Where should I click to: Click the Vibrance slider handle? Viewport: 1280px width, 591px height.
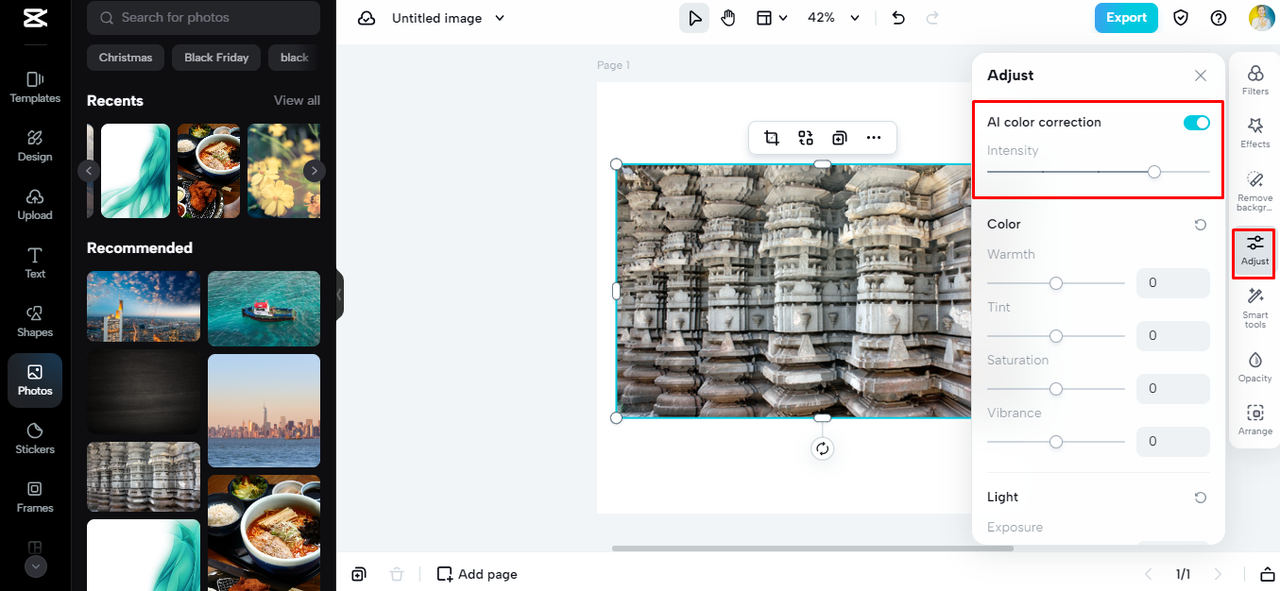(x=1056, y=441)
